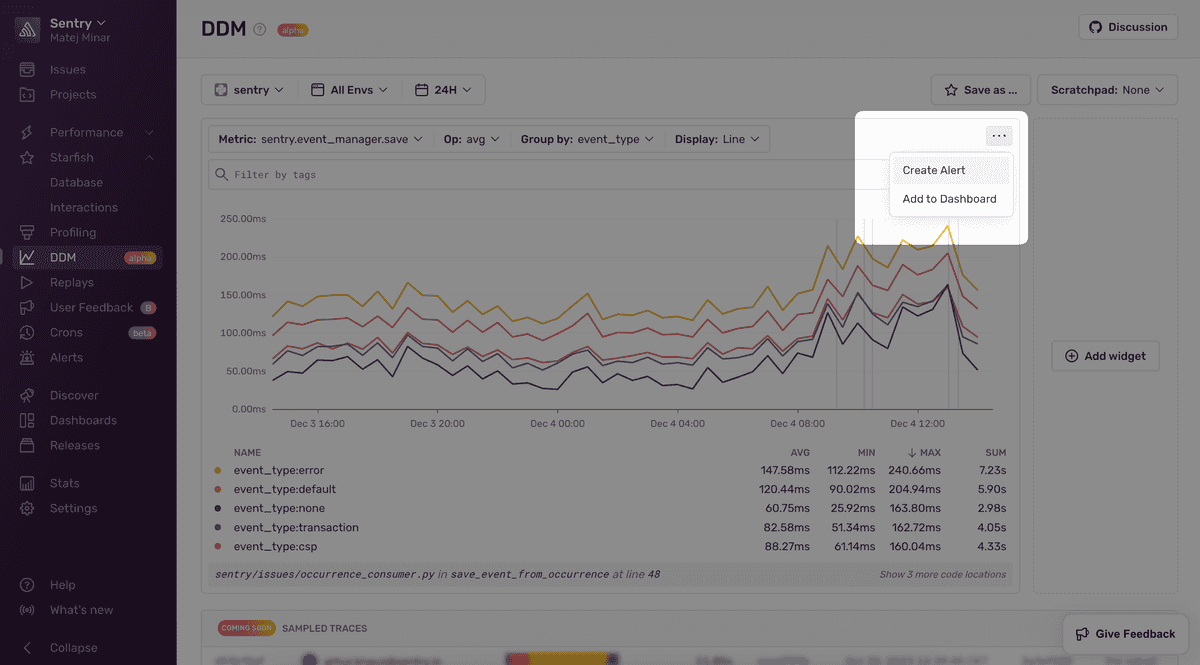Open the All Envs environment dropdown
The image size is (1200, 665).
[351, 90]
